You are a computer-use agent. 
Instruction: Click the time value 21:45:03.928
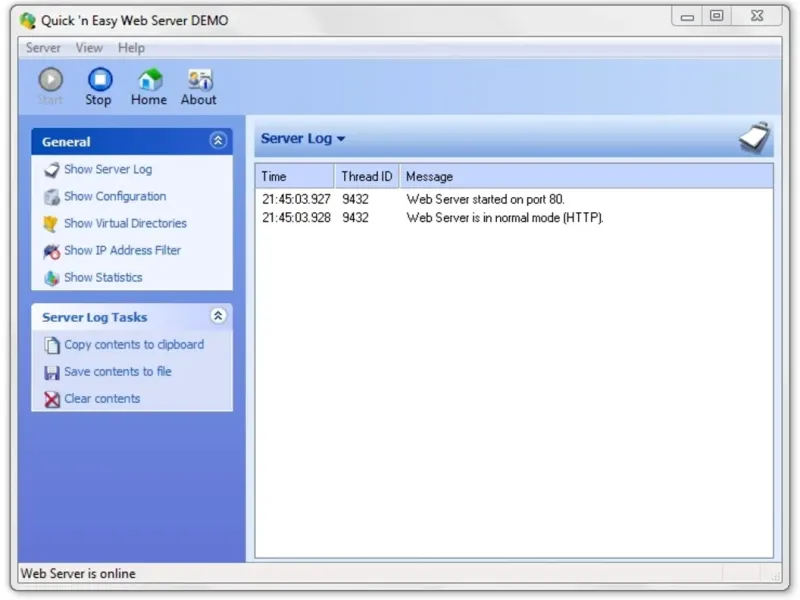point(296,218)
